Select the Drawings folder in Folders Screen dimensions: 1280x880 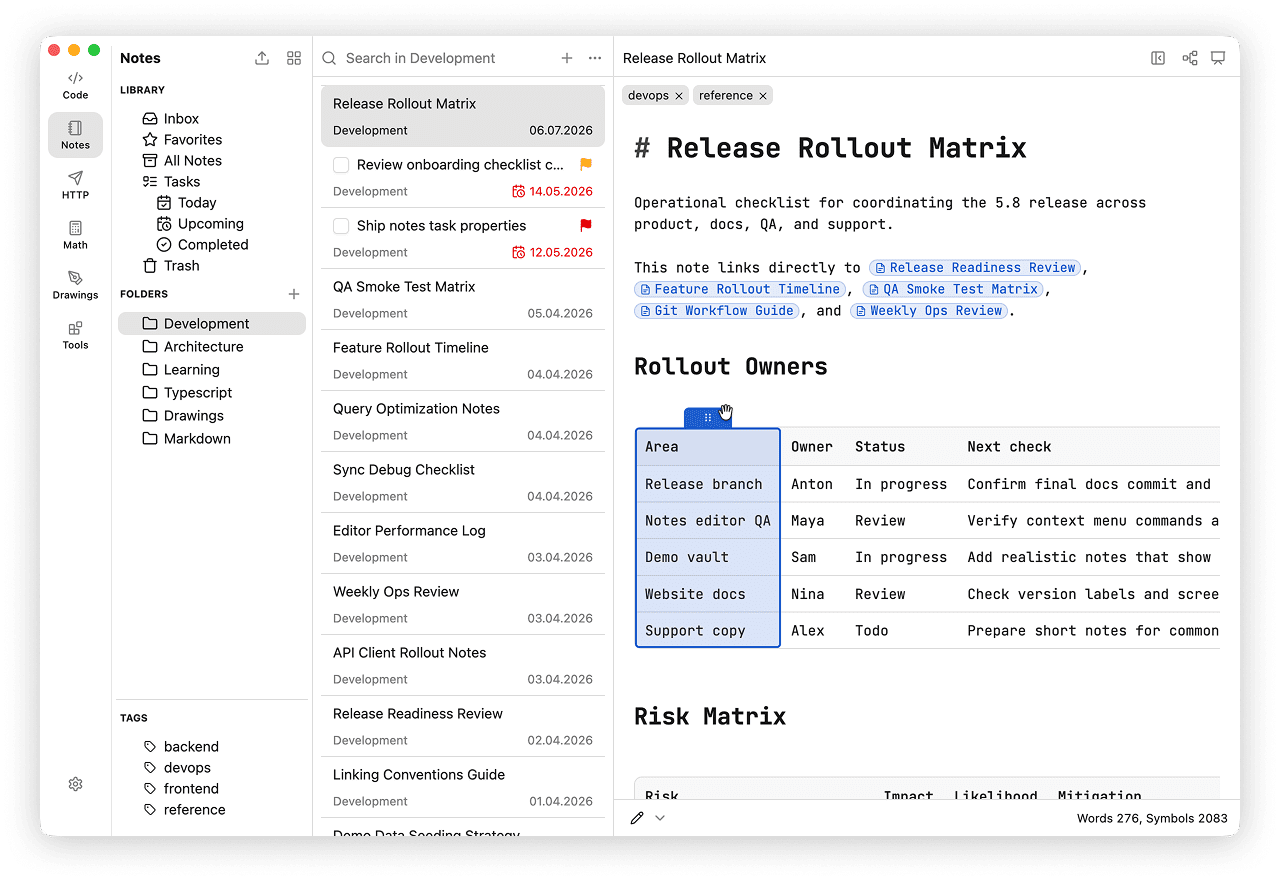coord(212,415)
